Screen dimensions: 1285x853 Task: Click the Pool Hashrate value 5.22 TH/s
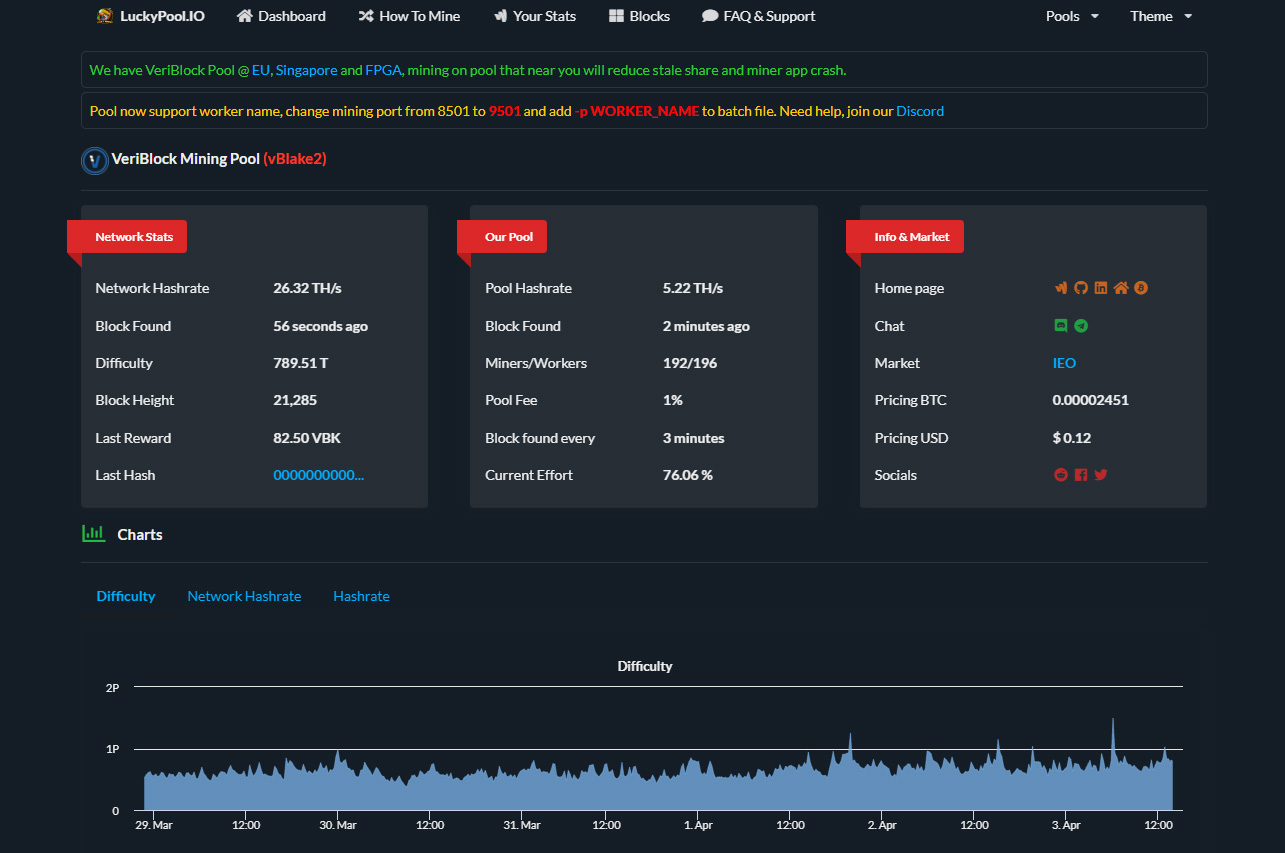(693, 288)
